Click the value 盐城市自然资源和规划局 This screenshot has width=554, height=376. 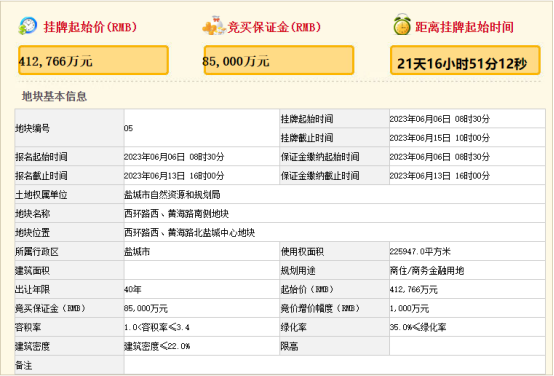pyautogui.click(x=172, y=195)
